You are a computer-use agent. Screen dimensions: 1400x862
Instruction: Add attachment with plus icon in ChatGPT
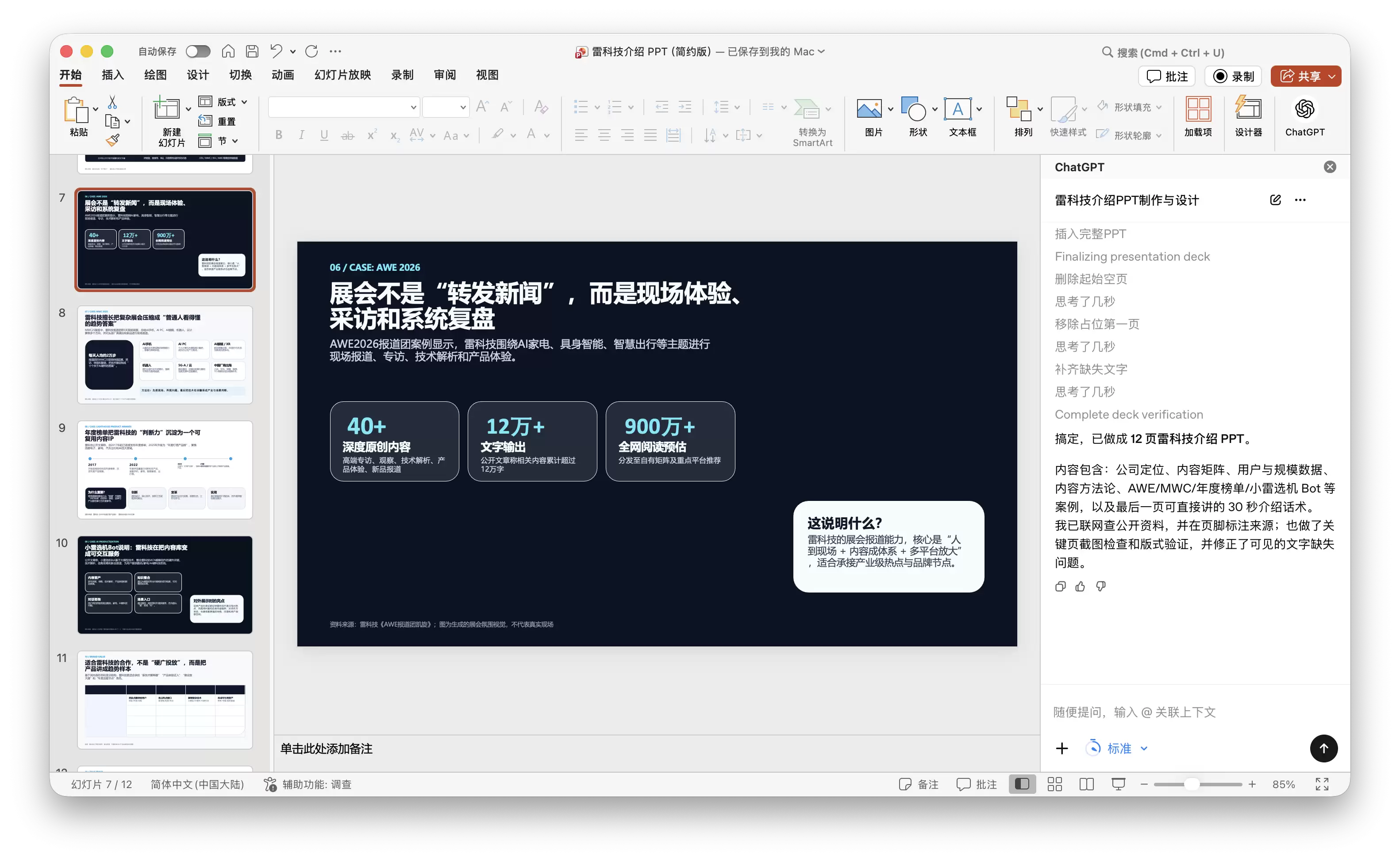(x=1062, y=748)
